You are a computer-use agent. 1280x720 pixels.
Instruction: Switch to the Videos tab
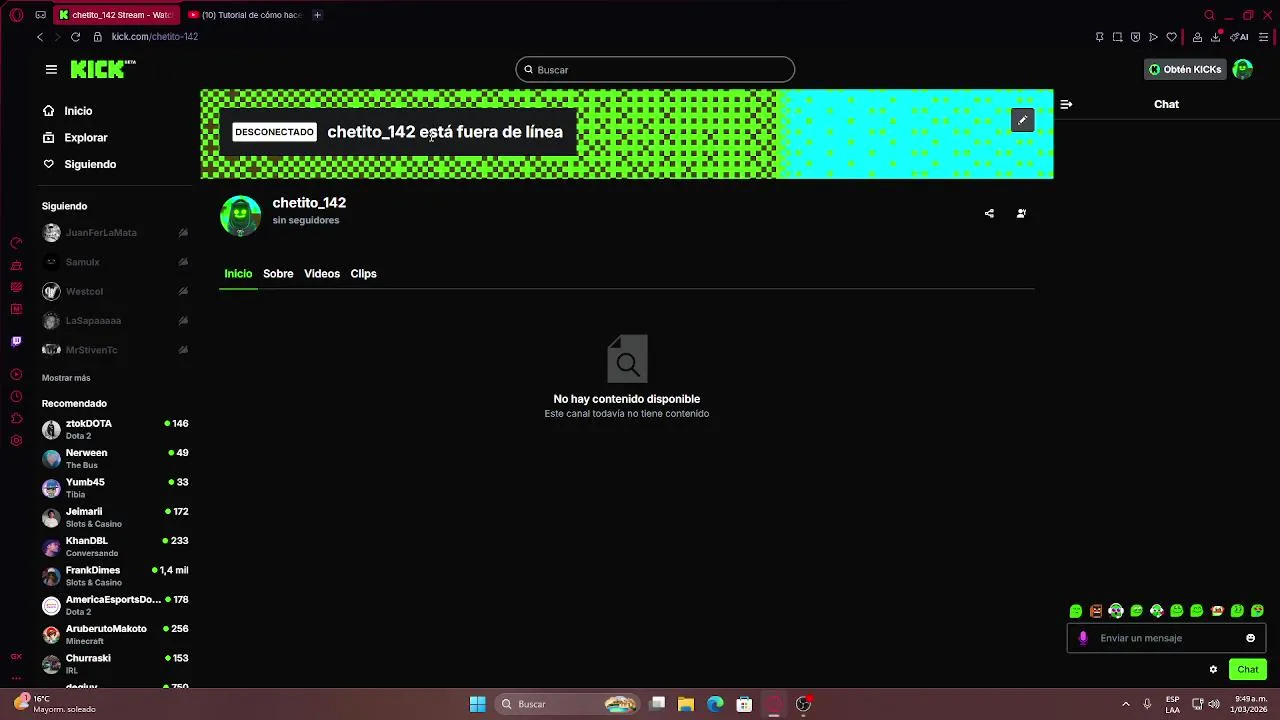coord(322,273)
